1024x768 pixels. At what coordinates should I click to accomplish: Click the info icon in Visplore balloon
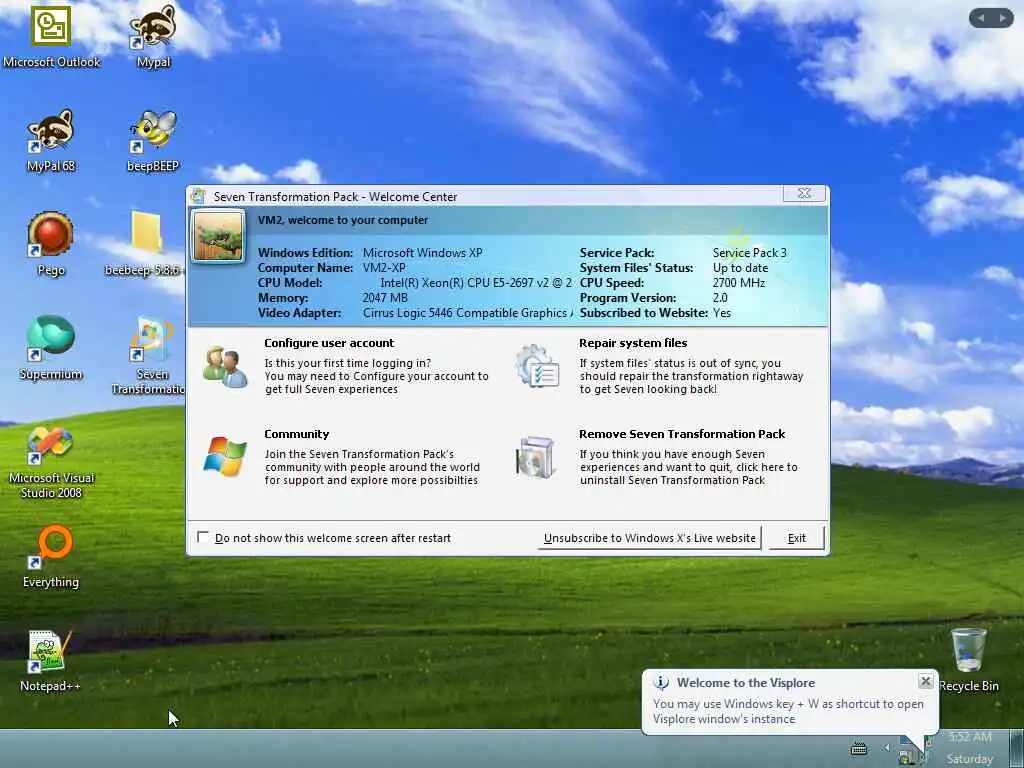coord(661,682)
